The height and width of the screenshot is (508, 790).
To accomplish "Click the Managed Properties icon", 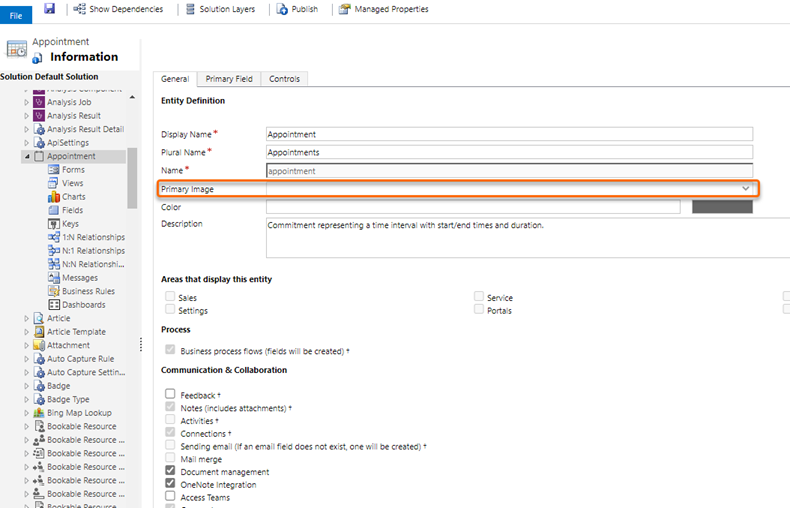I will point(345,9).
